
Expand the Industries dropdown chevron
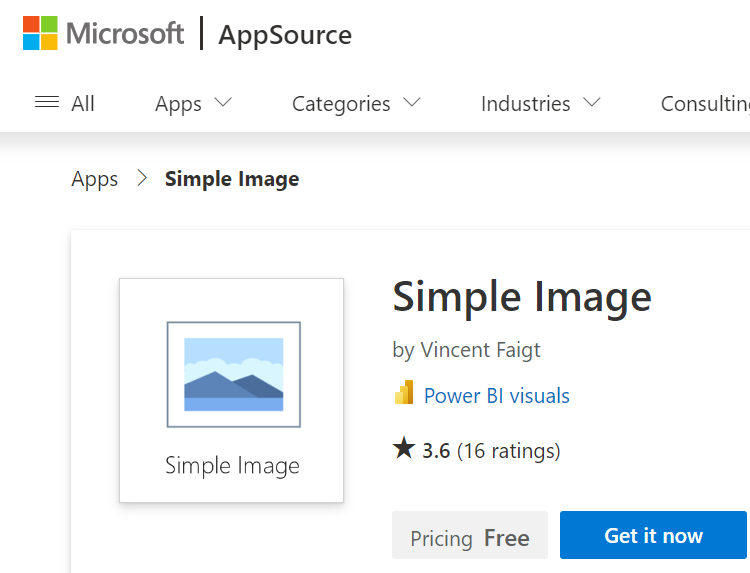(592, 102)
